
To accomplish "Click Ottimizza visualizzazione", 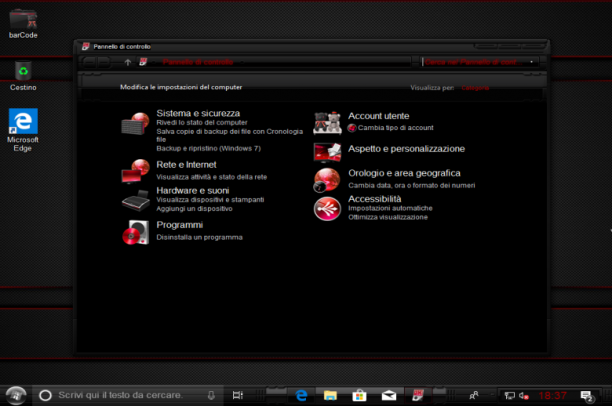I will coord(388,217).
